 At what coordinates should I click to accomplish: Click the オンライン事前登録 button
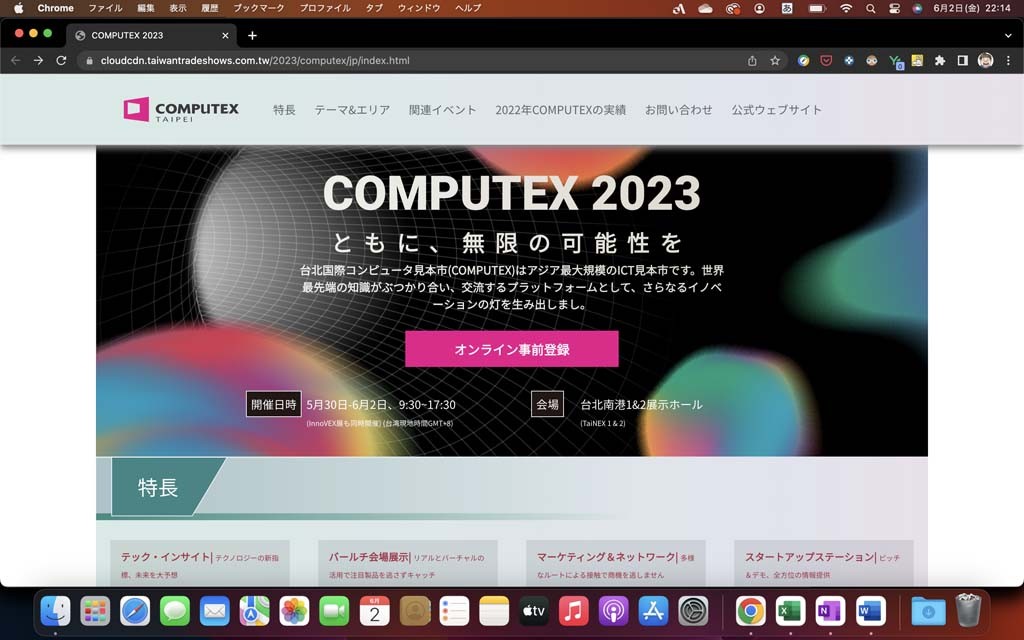(x=511, y=349)
